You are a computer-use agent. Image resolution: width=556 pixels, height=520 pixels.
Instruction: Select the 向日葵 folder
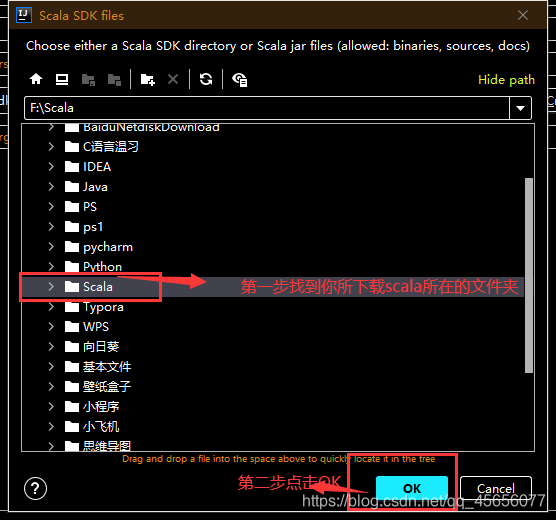coord(92,347)
